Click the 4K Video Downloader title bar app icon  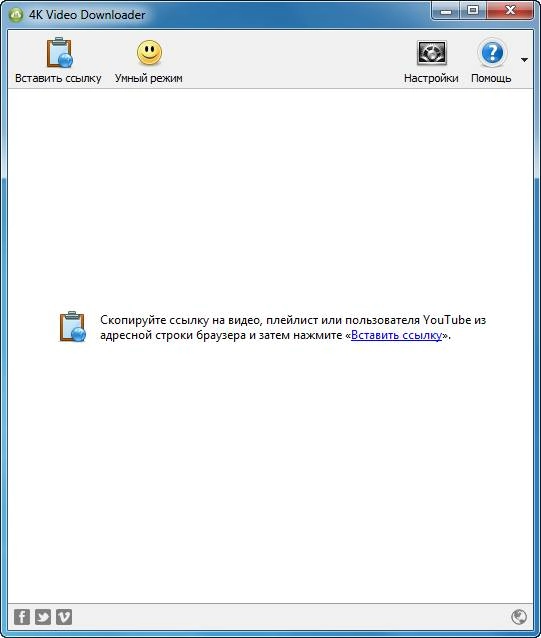(16, 15)
